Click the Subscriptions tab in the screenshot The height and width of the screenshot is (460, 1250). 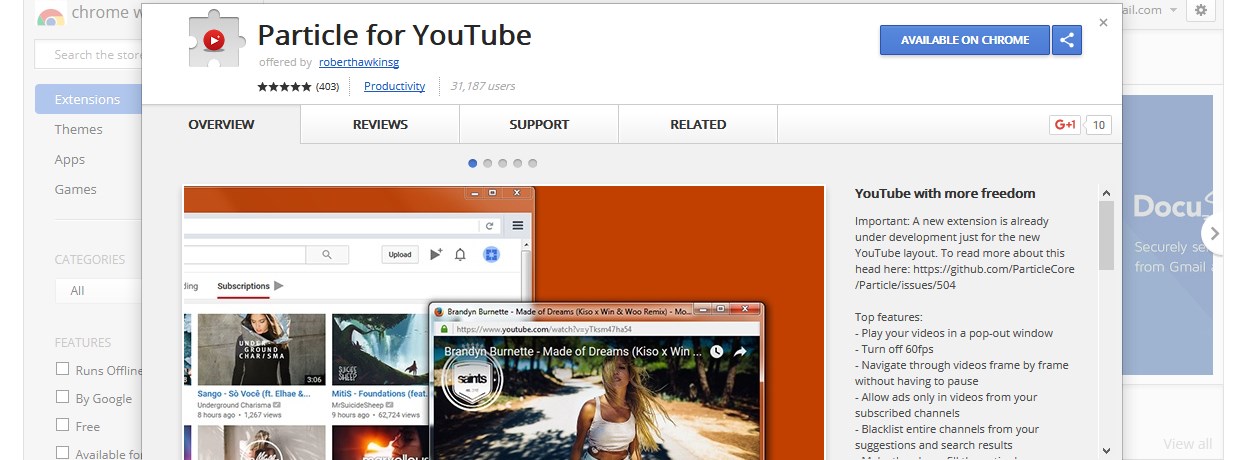coord(243,286)
